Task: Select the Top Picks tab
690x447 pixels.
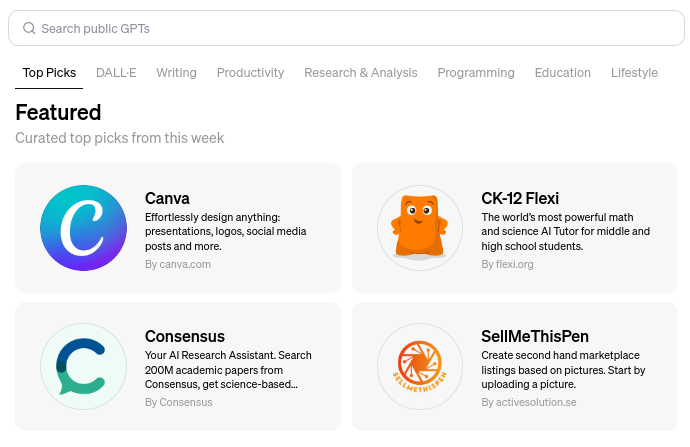Action: (49, 73)
